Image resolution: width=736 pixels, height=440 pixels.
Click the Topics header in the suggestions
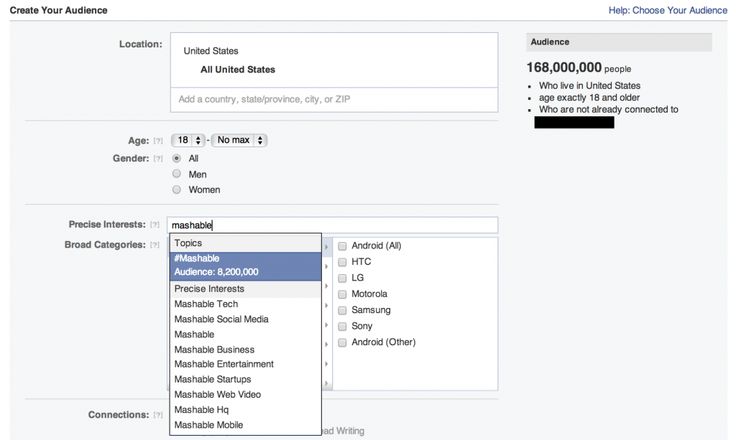(245, 243)
